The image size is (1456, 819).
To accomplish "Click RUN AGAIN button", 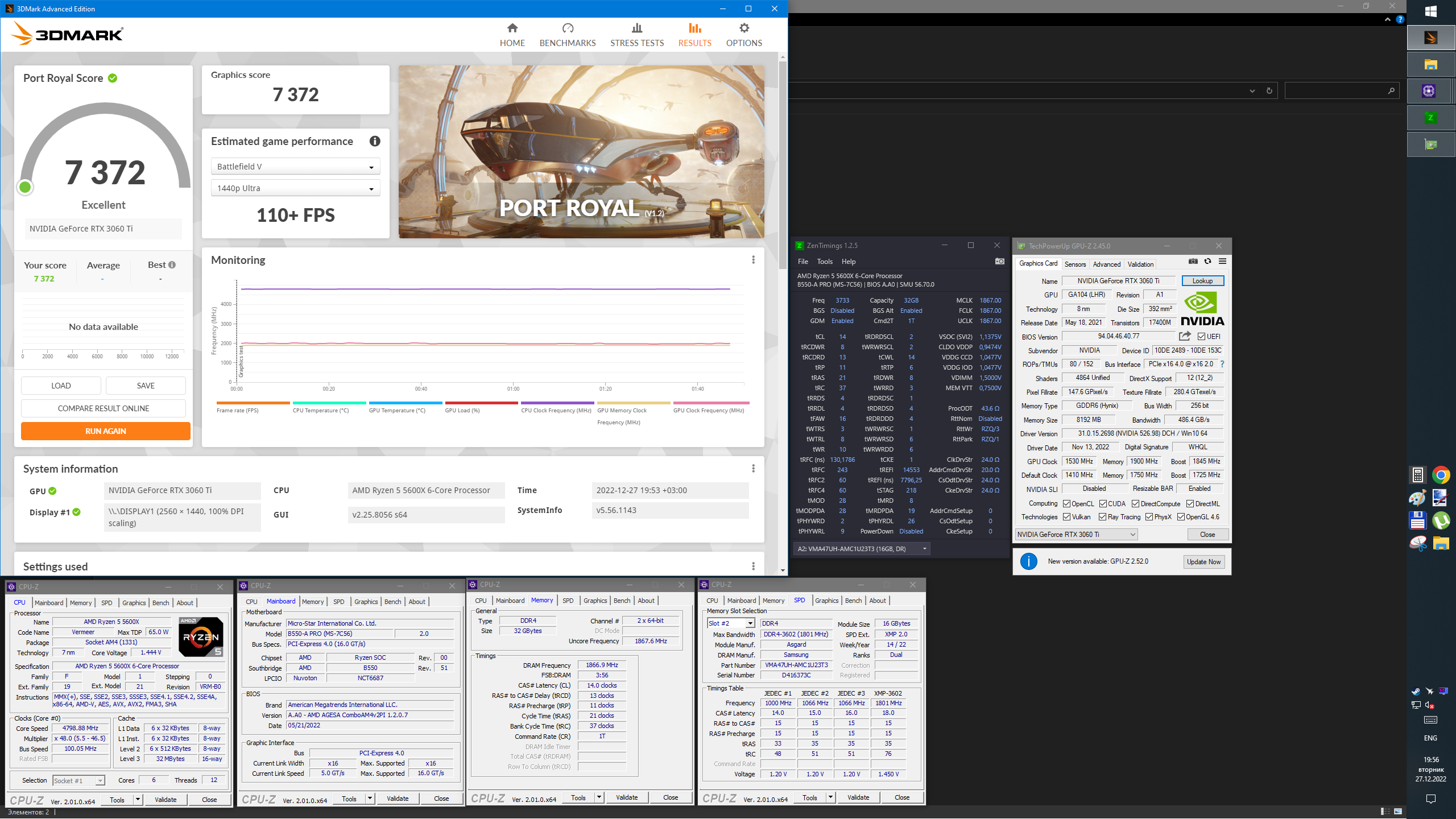I will tap(106, 431).
